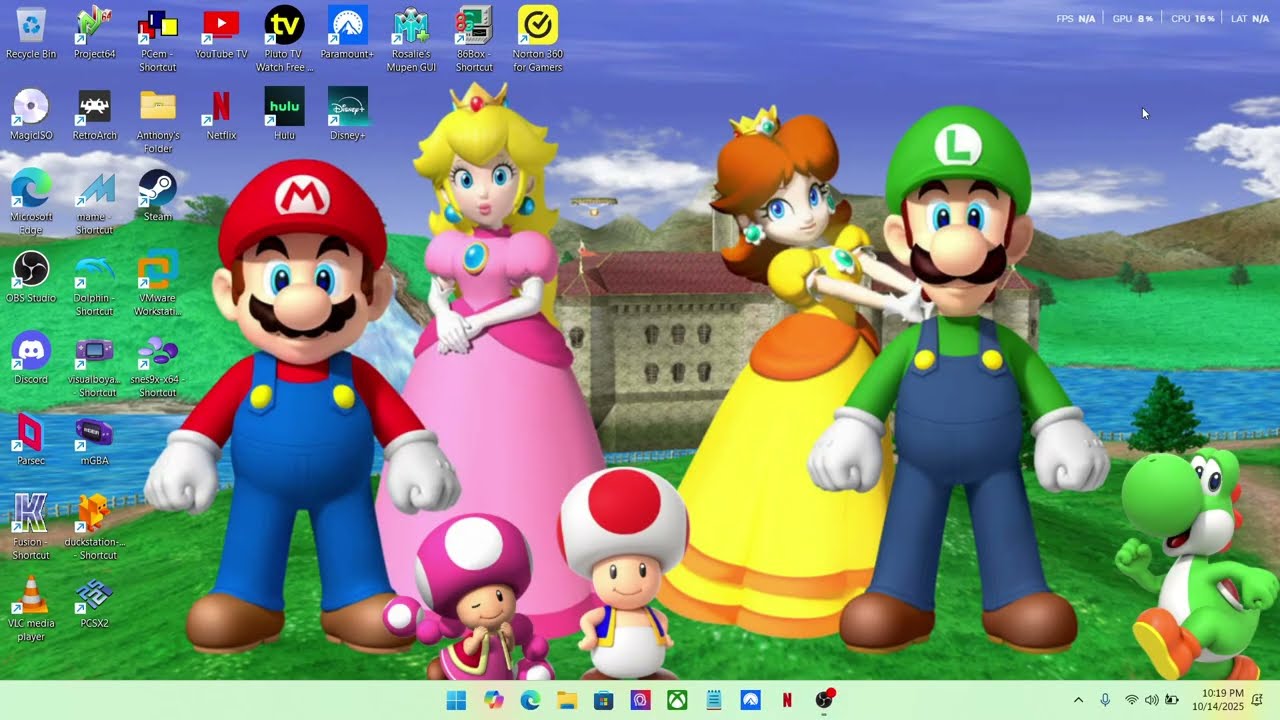Select the VMware Workstation desktop icon

157,284
